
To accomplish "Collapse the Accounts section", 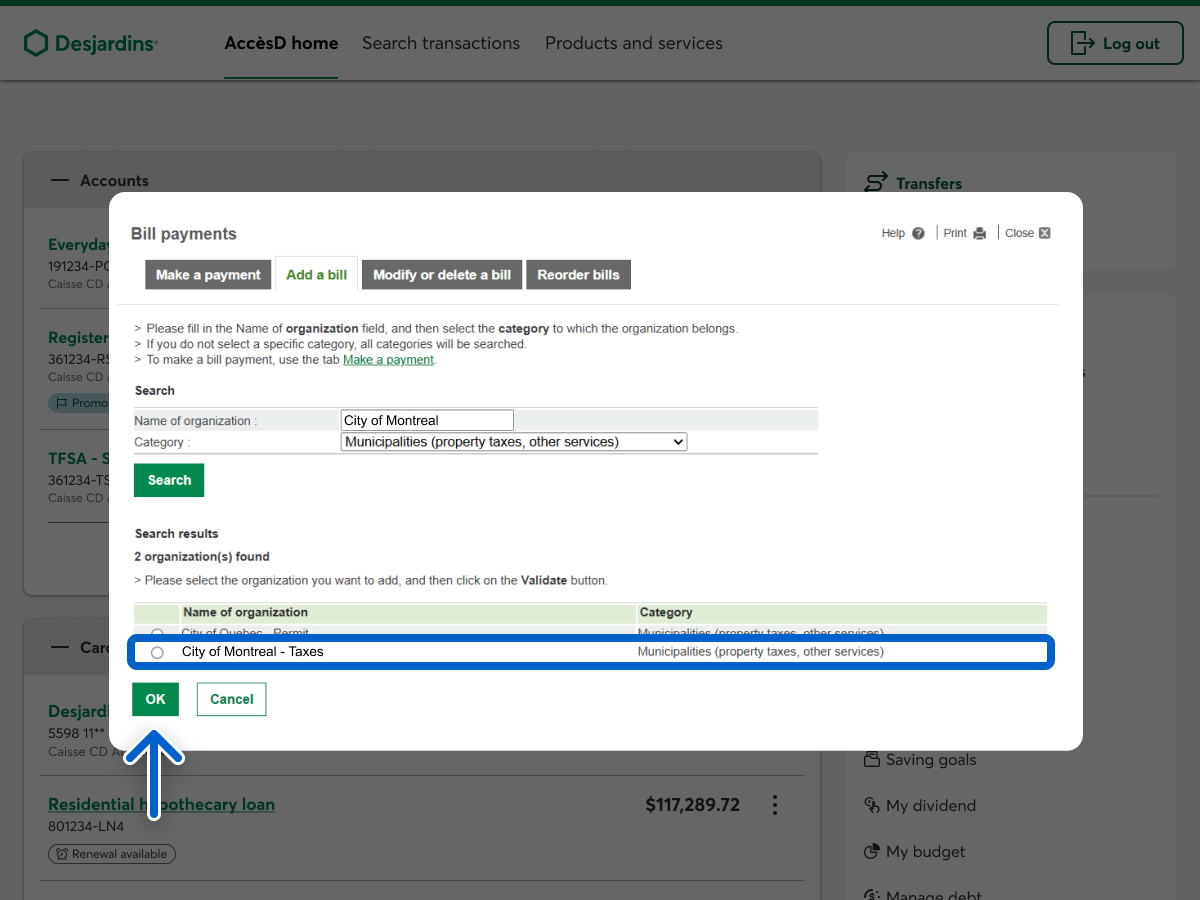I will point(62,181).
